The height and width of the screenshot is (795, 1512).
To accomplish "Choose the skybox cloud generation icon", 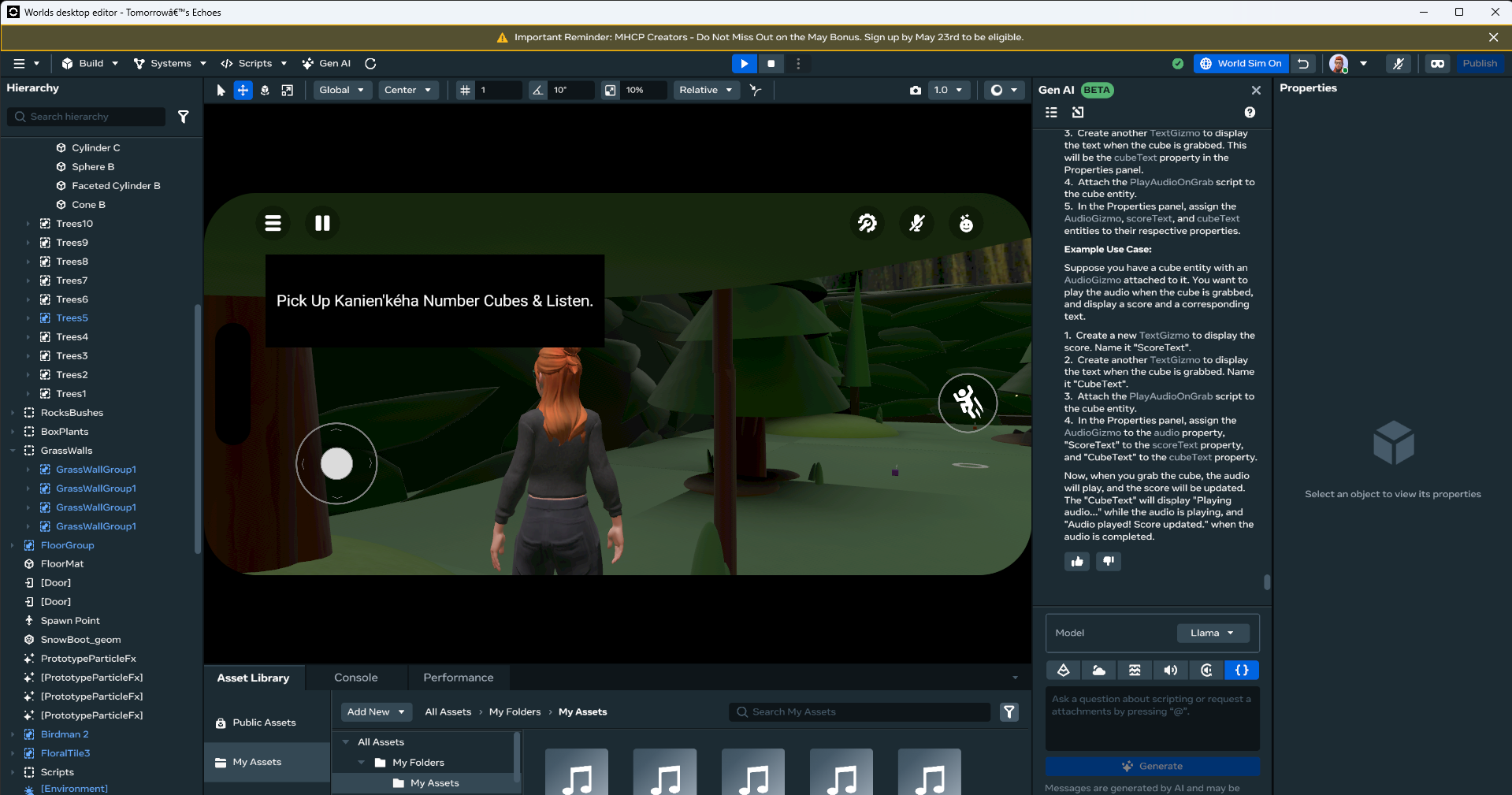I will tap(1098, 671).
